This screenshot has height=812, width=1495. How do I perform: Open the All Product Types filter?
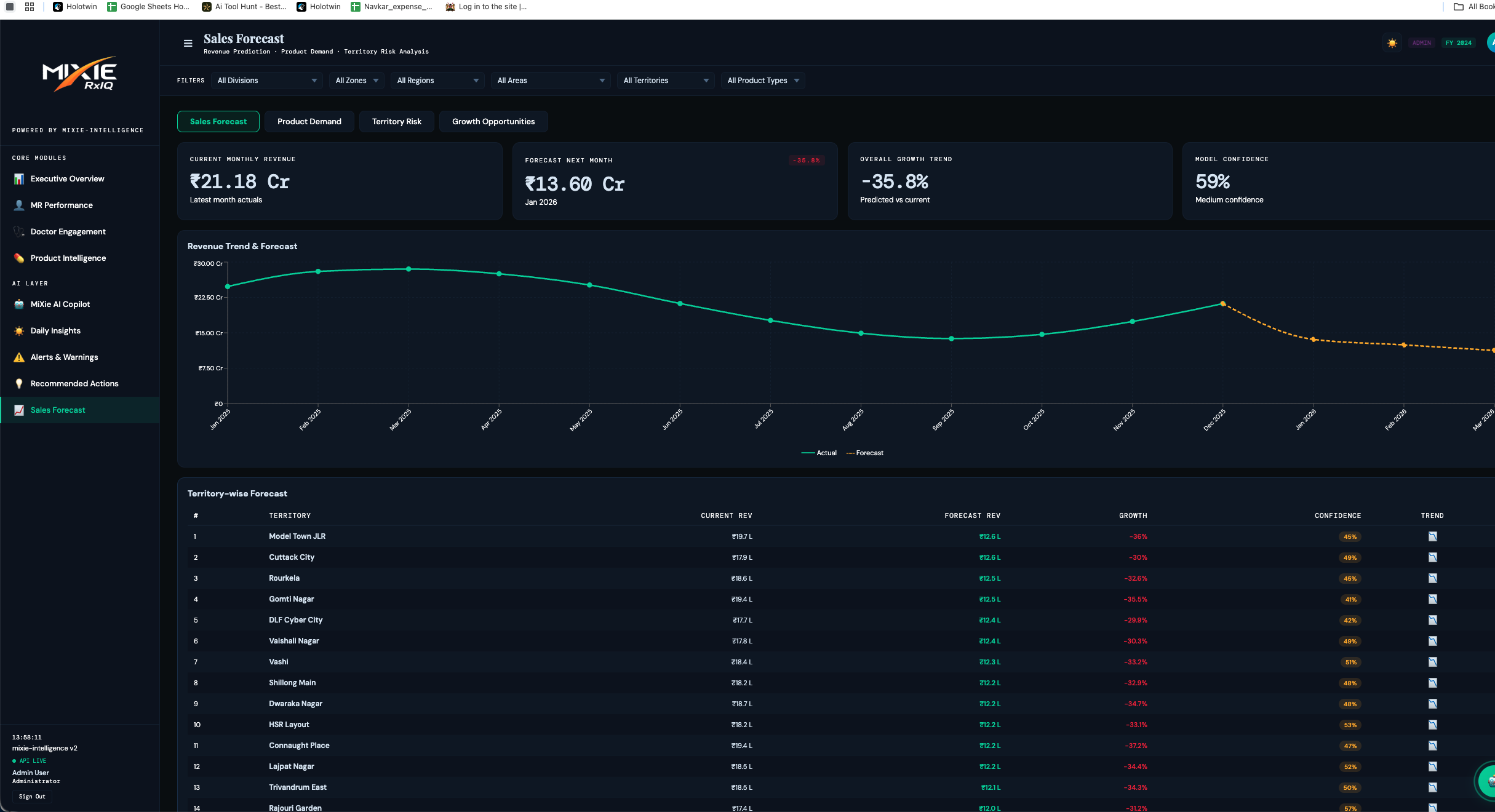coord(762,80)
